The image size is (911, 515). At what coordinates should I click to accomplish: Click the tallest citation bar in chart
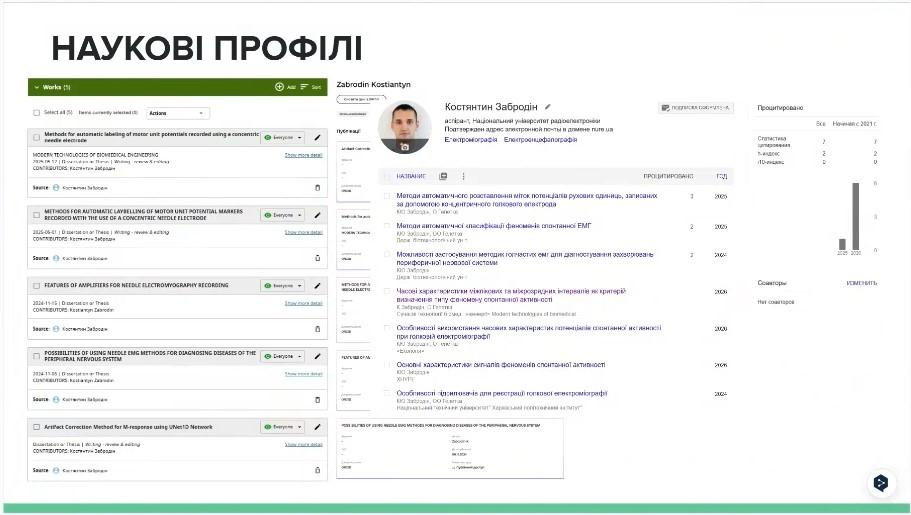pyautogui.click(x=855, y=216)
